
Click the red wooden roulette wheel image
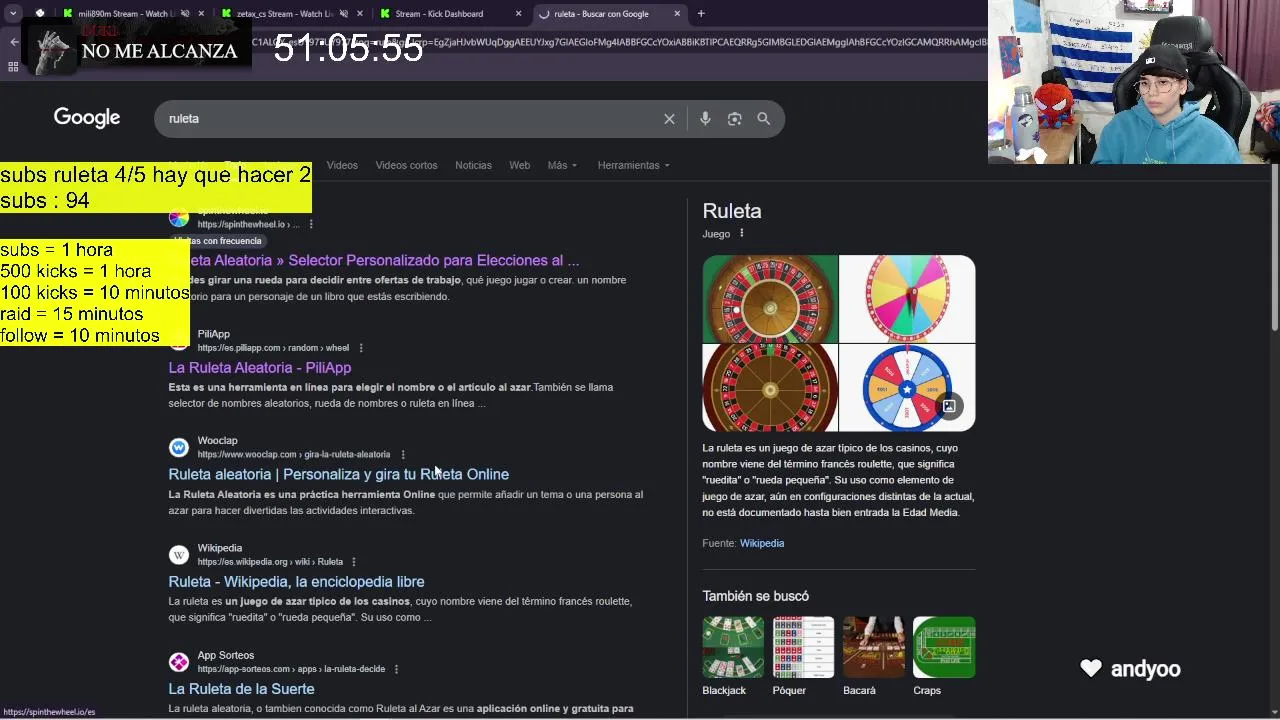click(770, 388)
